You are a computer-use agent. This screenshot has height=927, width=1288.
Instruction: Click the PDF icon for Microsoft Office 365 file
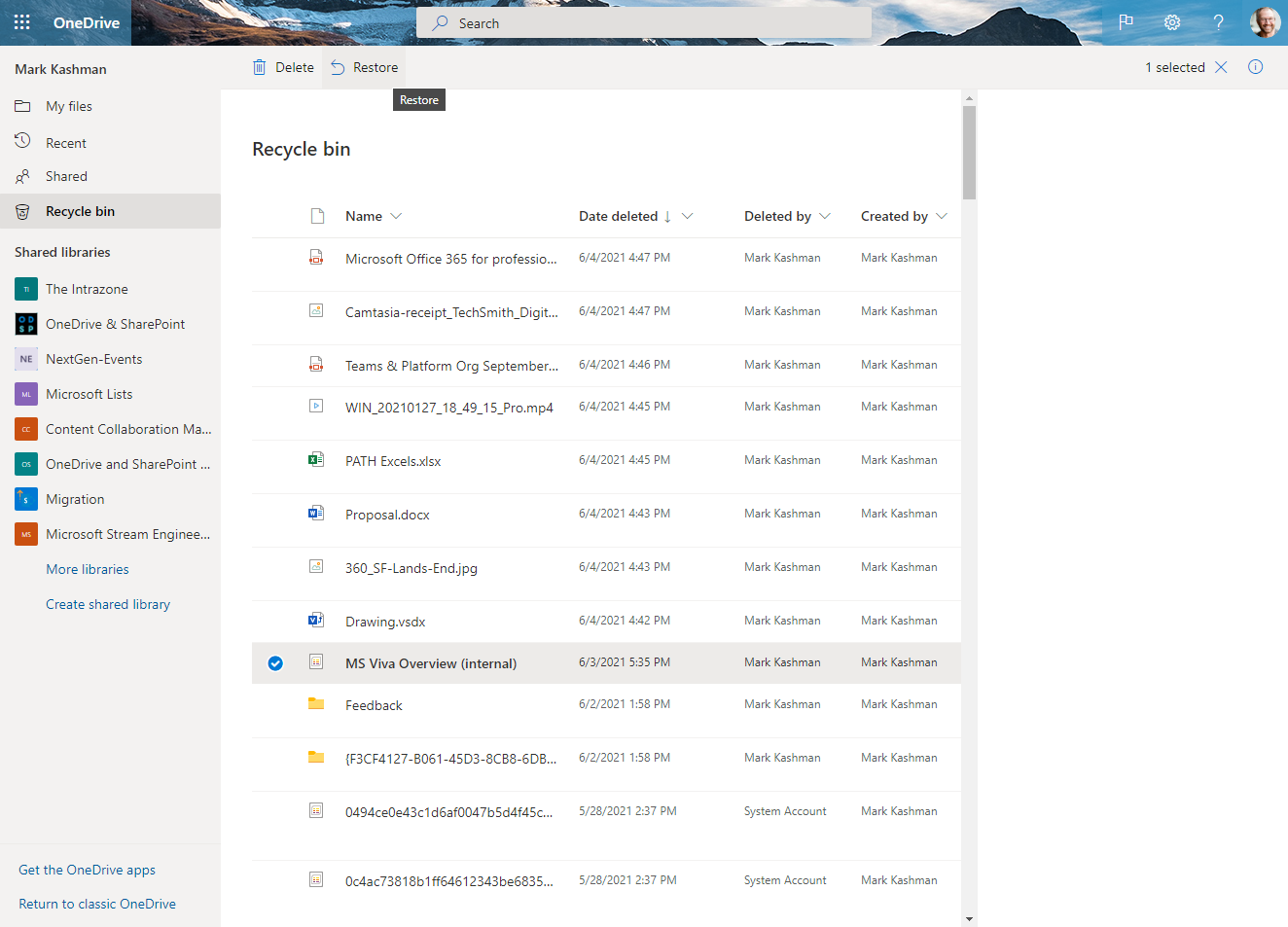coord(316,258)
